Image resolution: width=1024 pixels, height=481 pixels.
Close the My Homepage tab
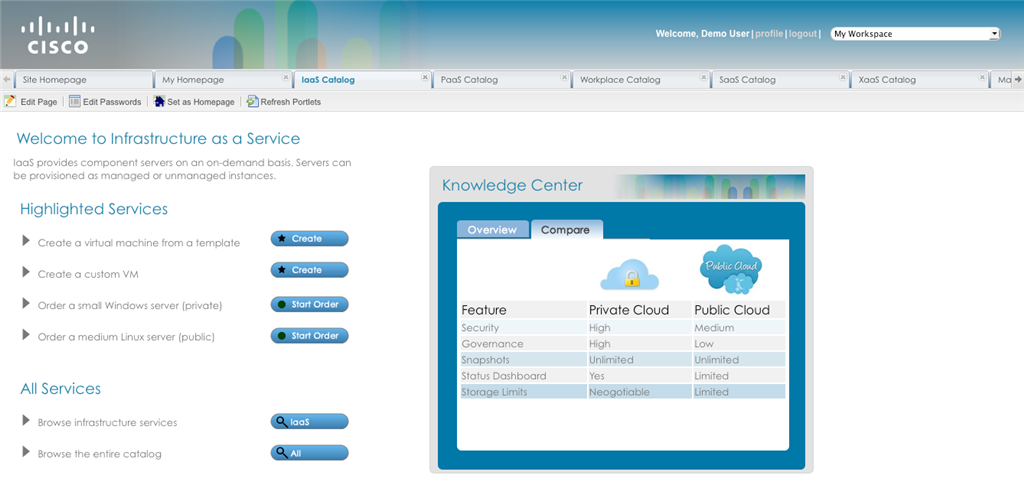point(285,77)
